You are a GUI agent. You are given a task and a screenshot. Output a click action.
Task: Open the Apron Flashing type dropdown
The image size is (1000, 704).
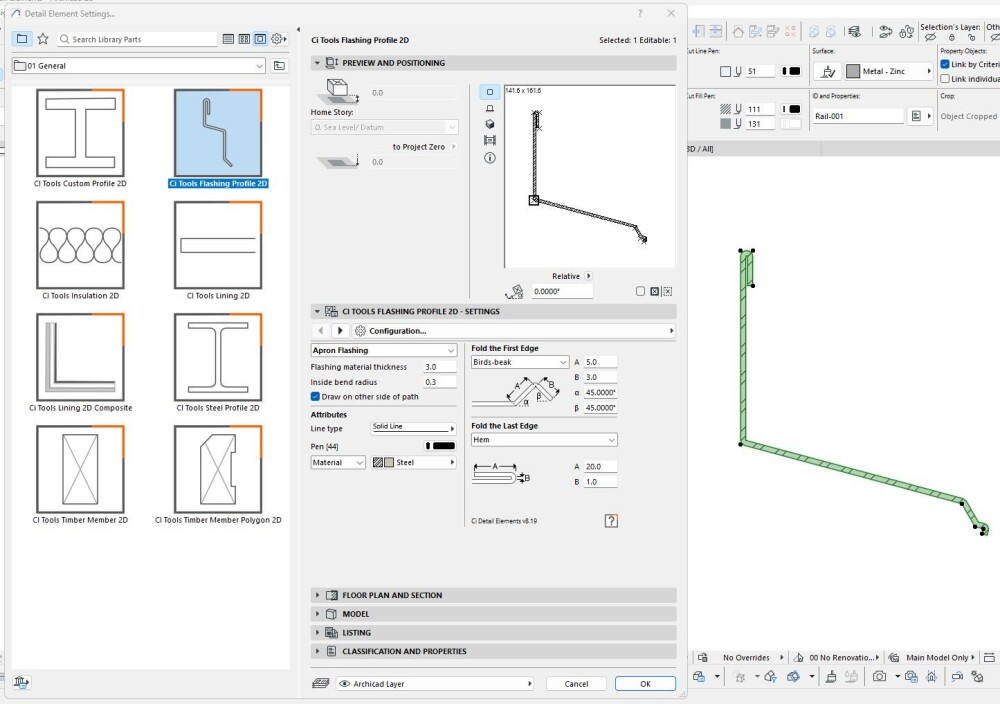(x=384, y=351)
